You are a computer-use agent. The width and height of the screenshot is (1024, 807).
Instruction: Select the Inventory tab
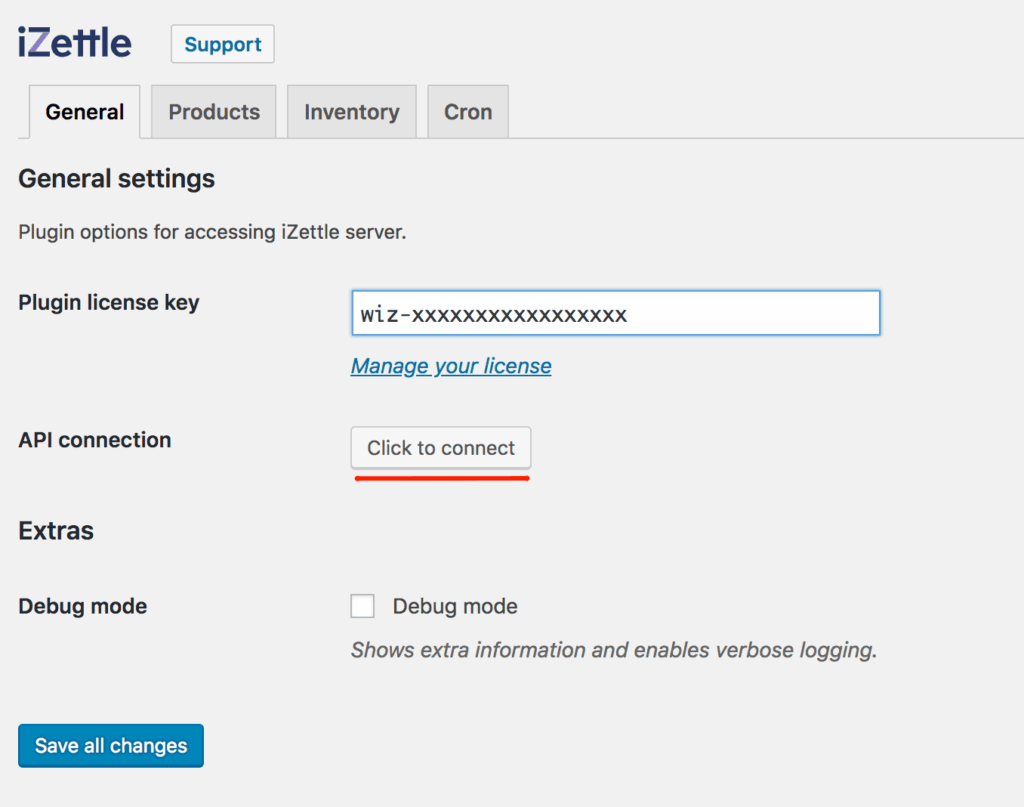351,112
